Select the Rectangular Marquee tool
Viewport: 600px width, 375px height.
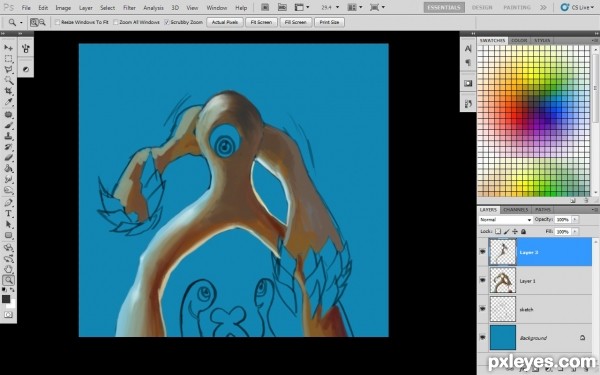[x=8, y=59]
